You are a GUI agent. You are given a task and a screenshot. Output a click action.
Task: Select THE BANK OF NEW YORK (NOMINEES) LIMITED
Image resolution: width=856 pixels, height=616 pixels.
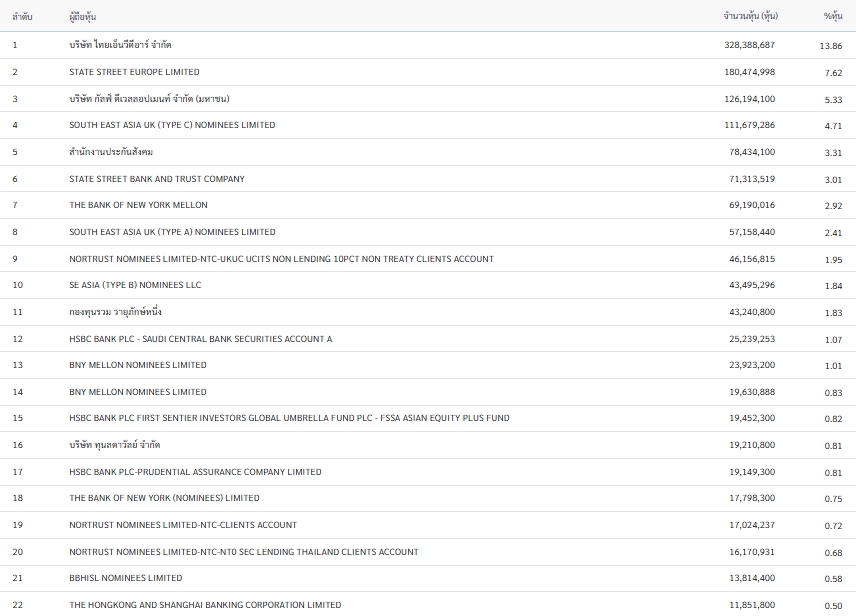(164, 498)
